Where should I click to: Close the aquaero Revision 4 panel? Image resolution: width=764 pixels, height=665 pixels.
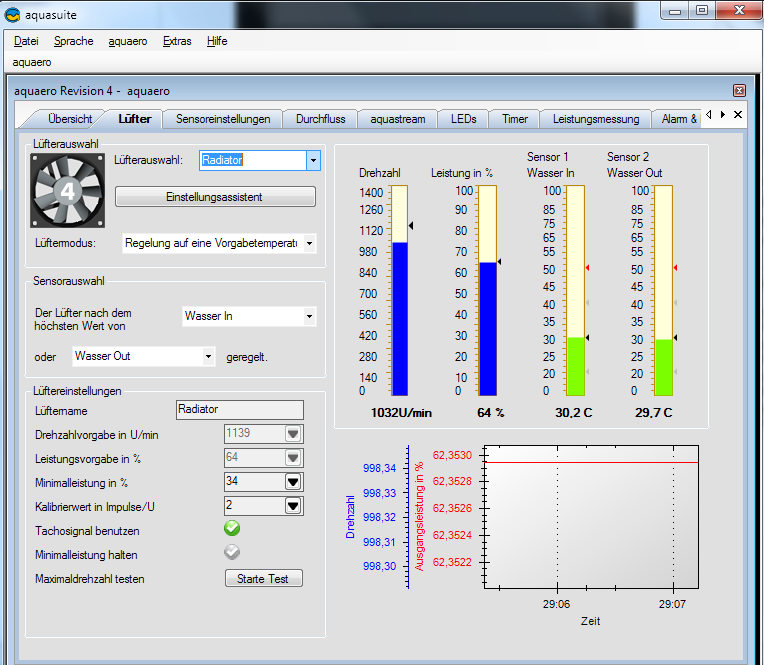click(x=739, y=90)
